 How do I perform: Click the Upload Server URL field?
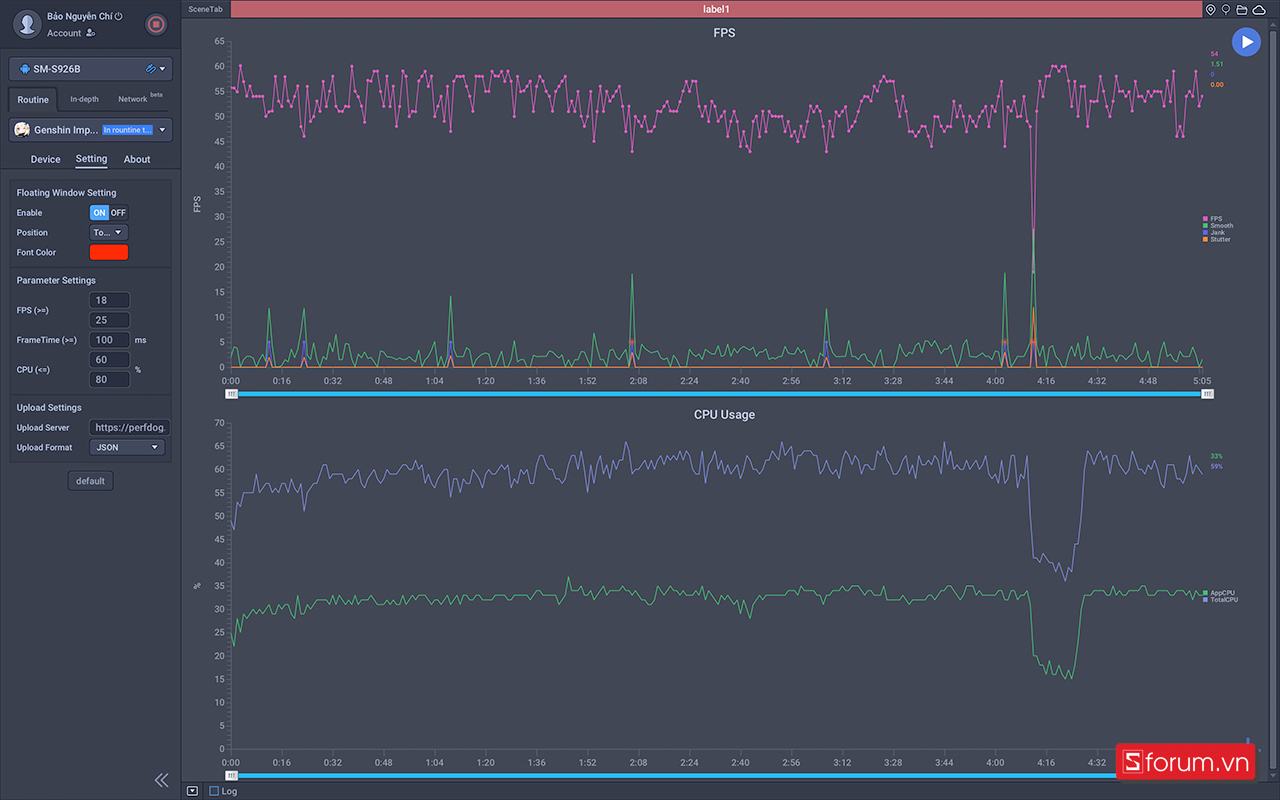tap(129, 428)
